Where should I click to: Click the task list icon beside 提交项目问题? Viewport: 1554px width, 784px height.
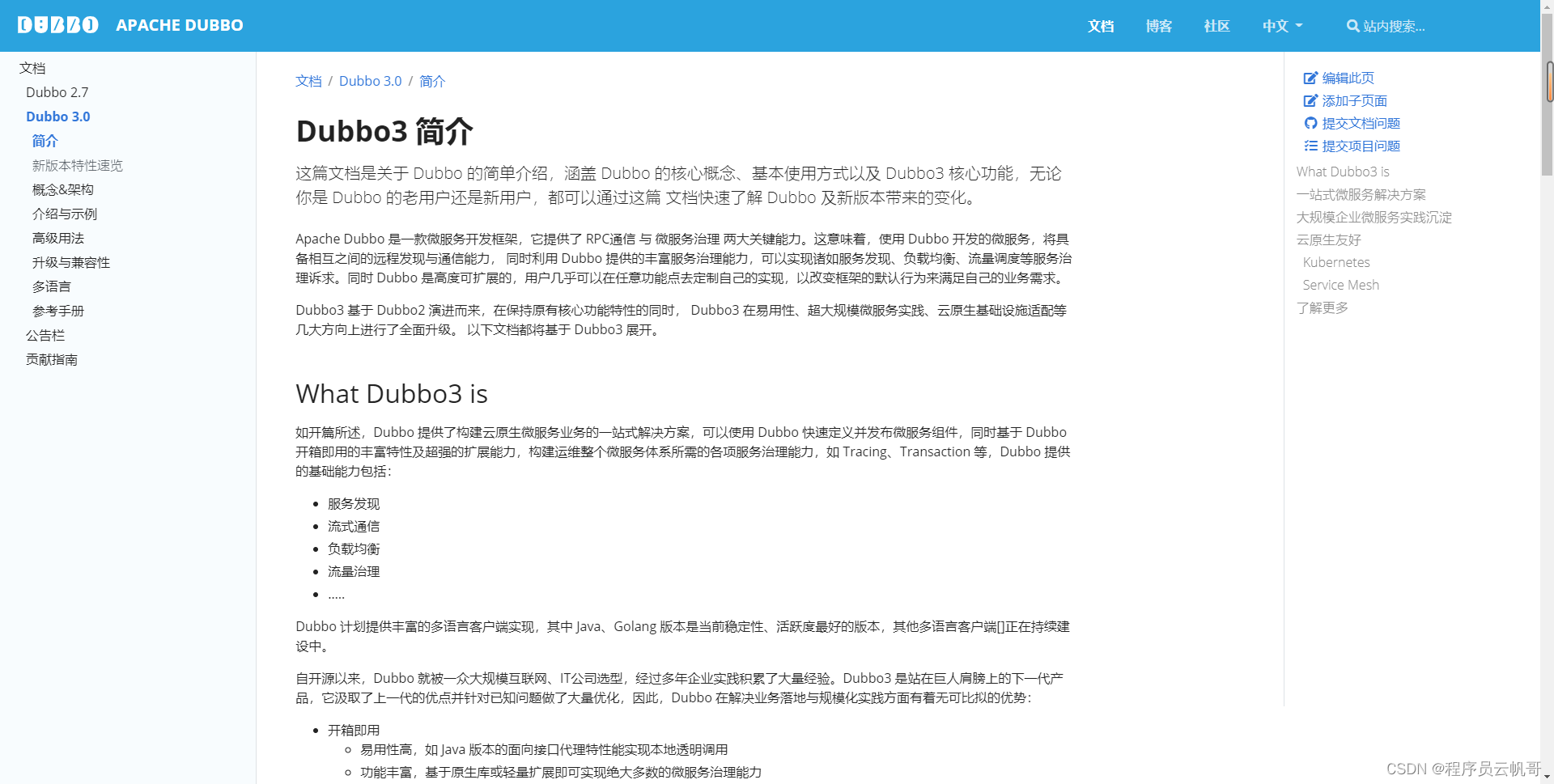coord(1310,146)
